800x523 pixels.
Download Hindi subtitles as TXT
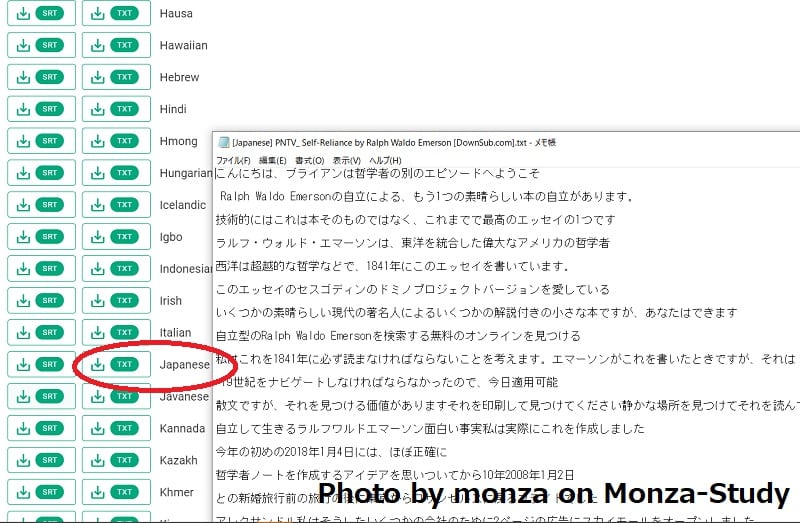click(115, 110)
